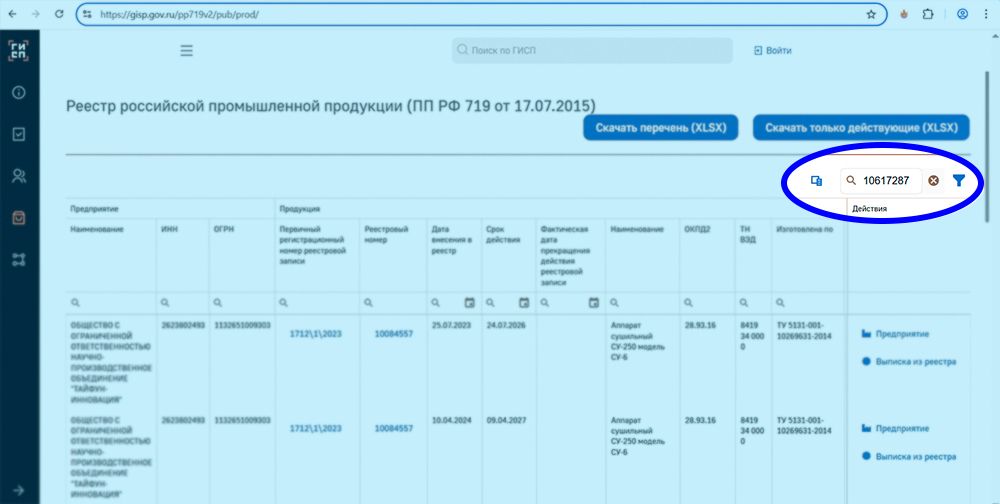Open calendar picker for Срок действия filter

click(x=523, y=302)
